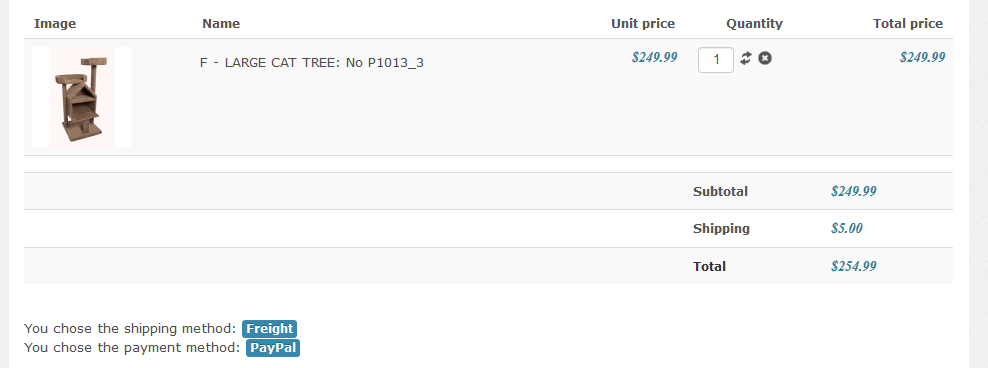Click the Subtotal $249.99 amount
This screenshot has width=988, height=368.
854,191
